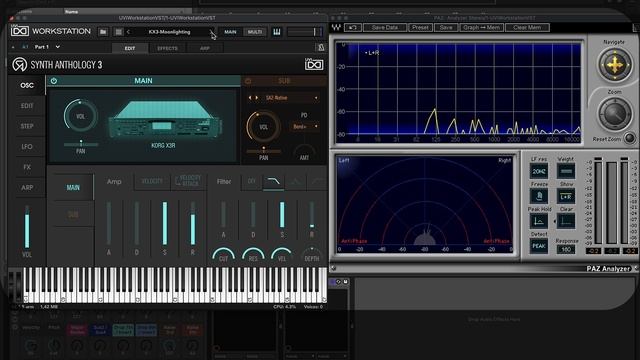The image size is (640, 360).
Task: Open the OSC sidebar page
Action: 27,85
